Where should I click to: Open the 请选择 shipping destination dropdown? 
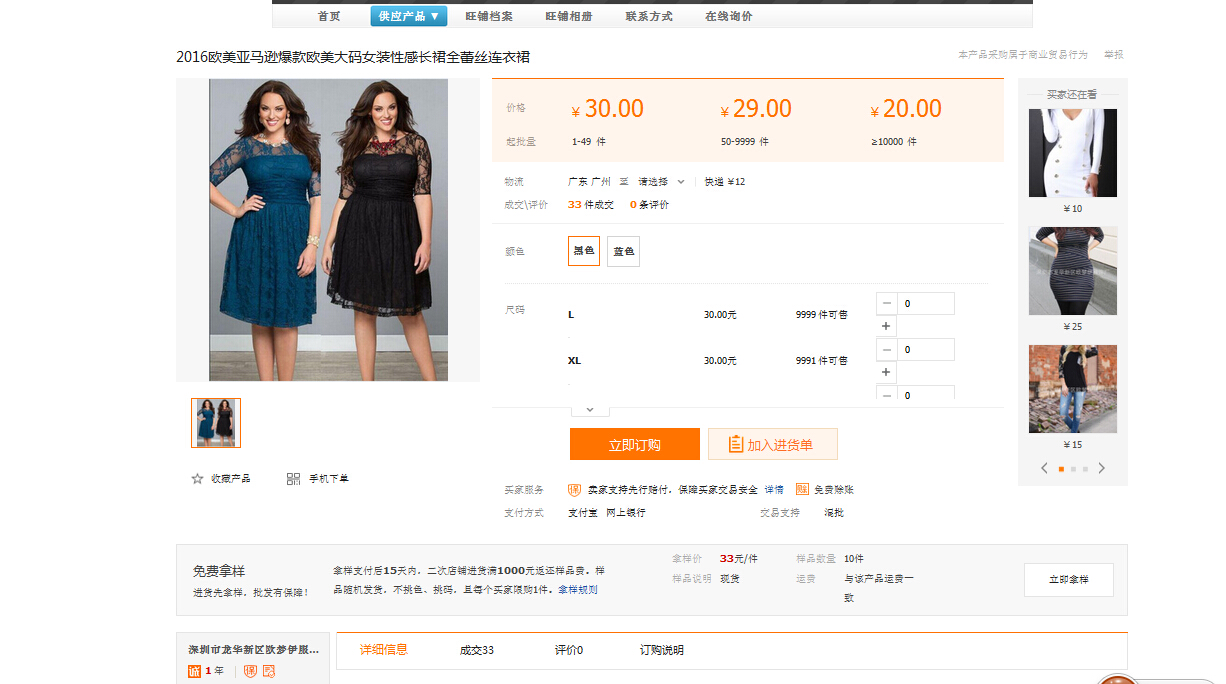point(661,182)
